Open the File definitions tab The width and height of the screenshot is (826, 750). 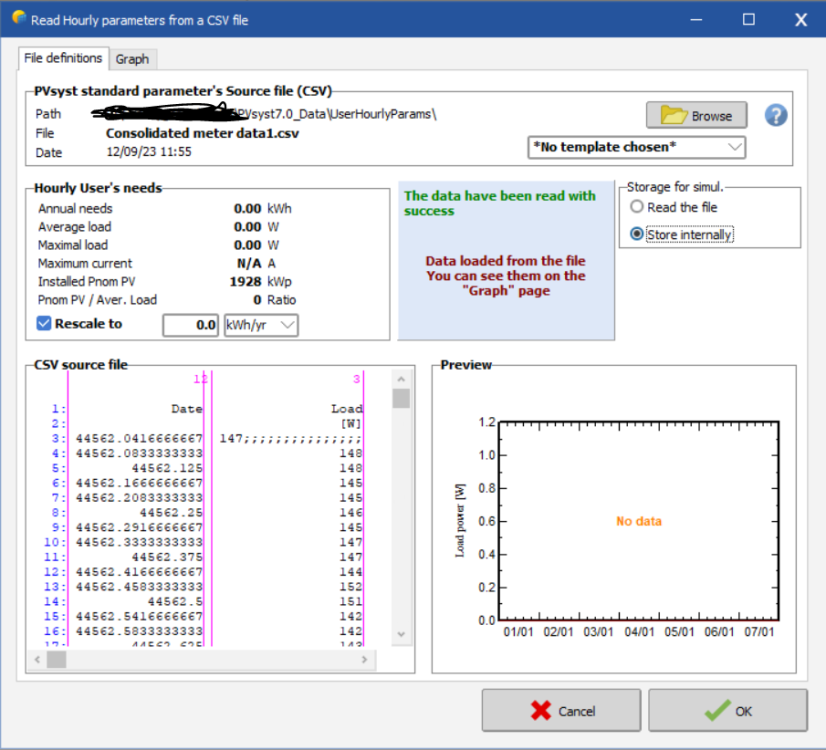pos(63,59)
